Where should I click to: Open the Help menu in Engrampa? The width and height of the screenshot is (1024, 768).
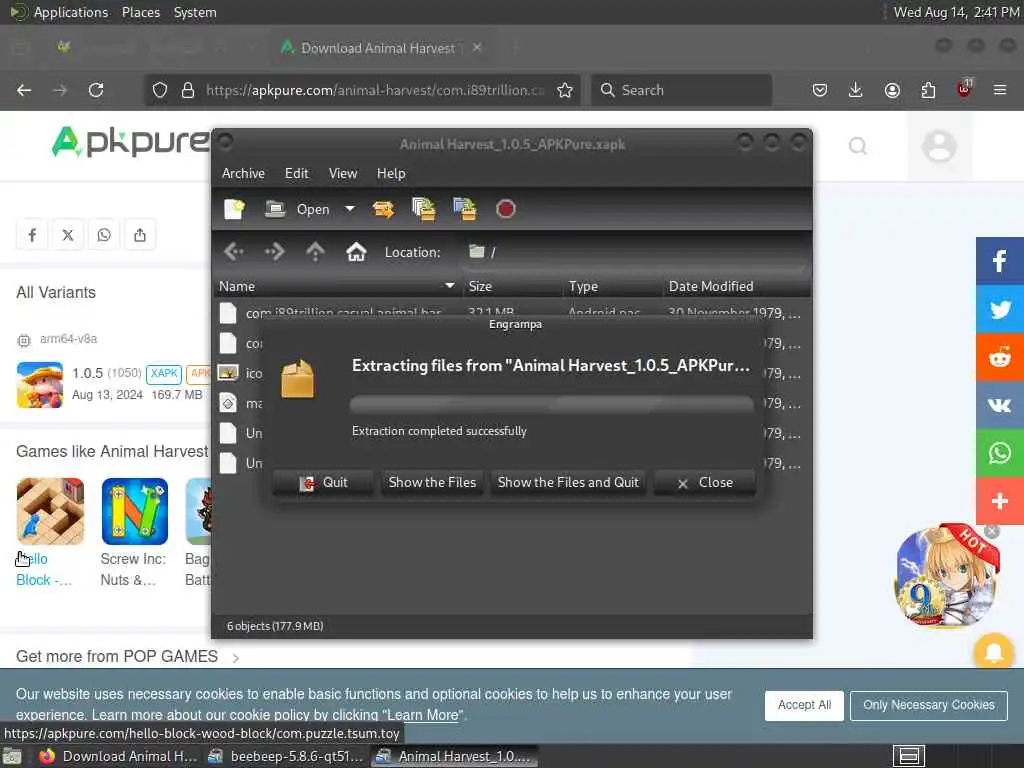[391, 173]
